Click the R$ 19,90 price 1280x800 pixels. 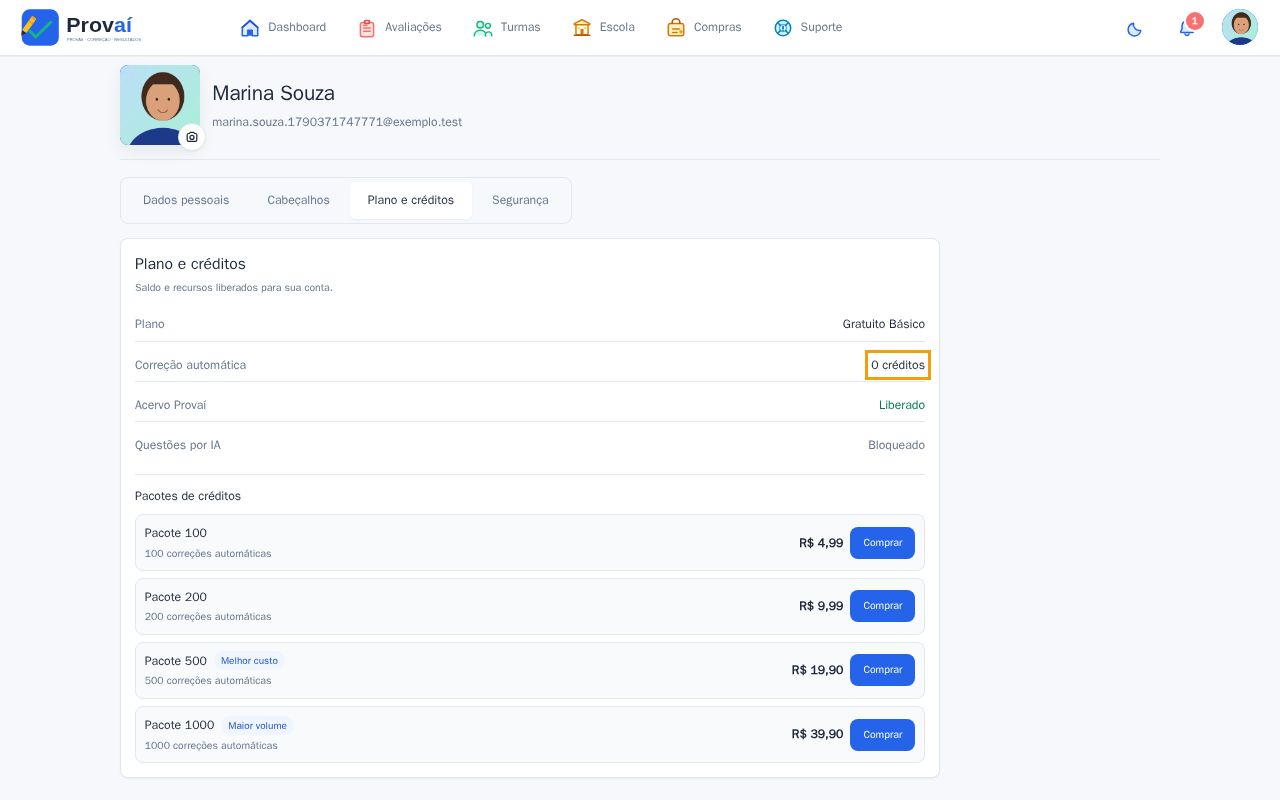[x=817, y=670]
